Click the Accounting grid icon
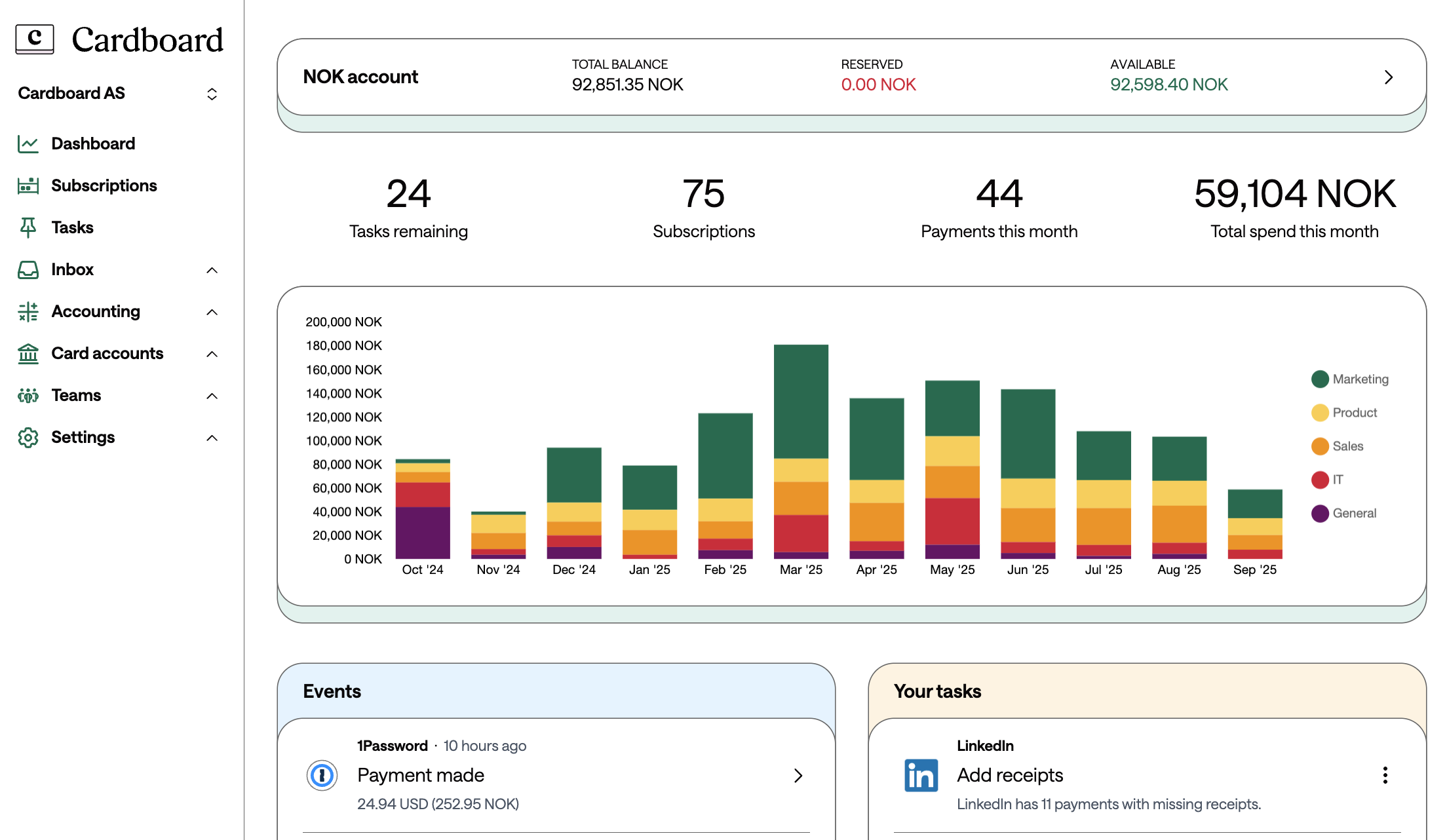 (28, 312)
